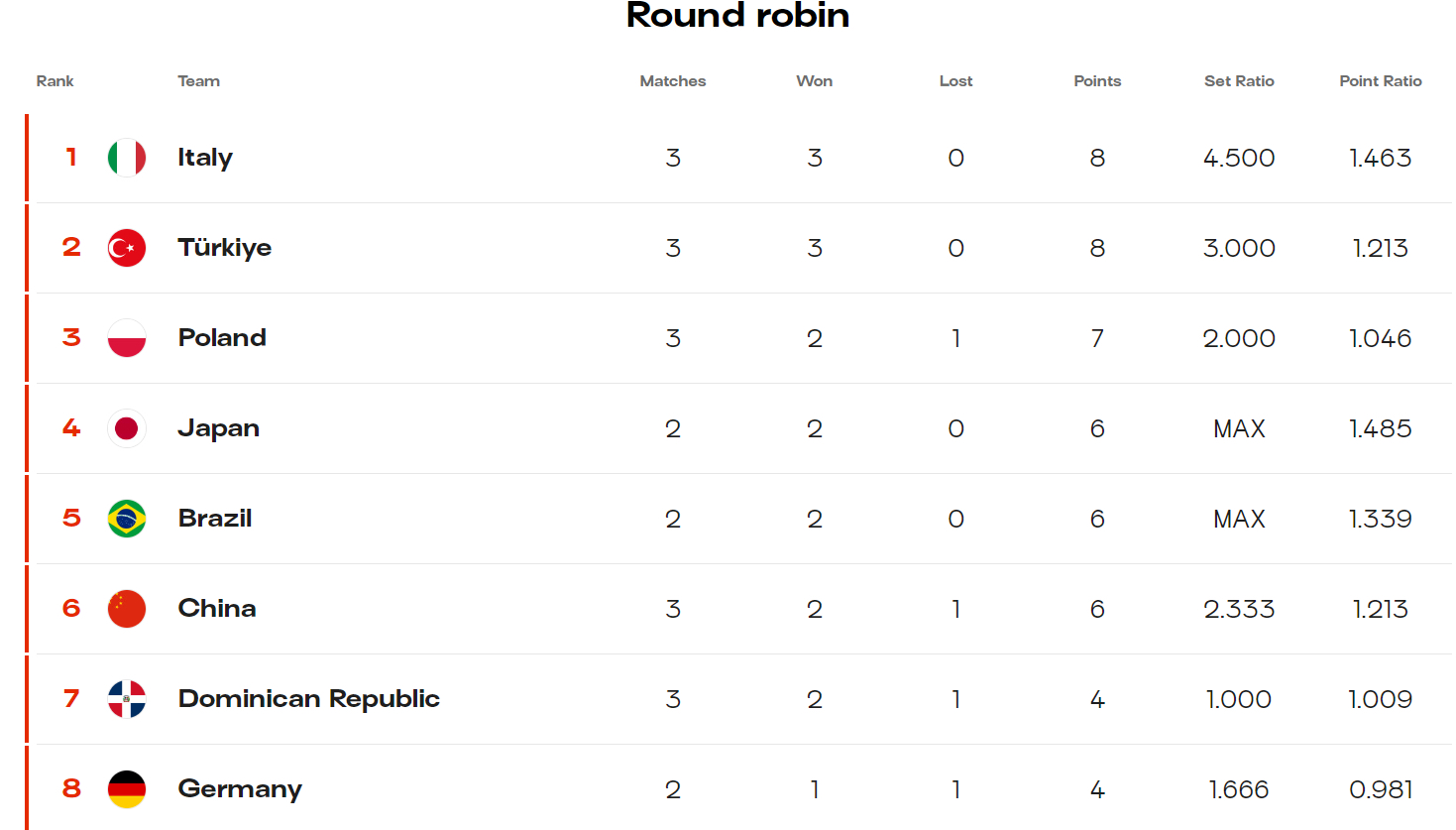Click the Germany flag icon
The image size is (1456, 830).
(127, 789)
